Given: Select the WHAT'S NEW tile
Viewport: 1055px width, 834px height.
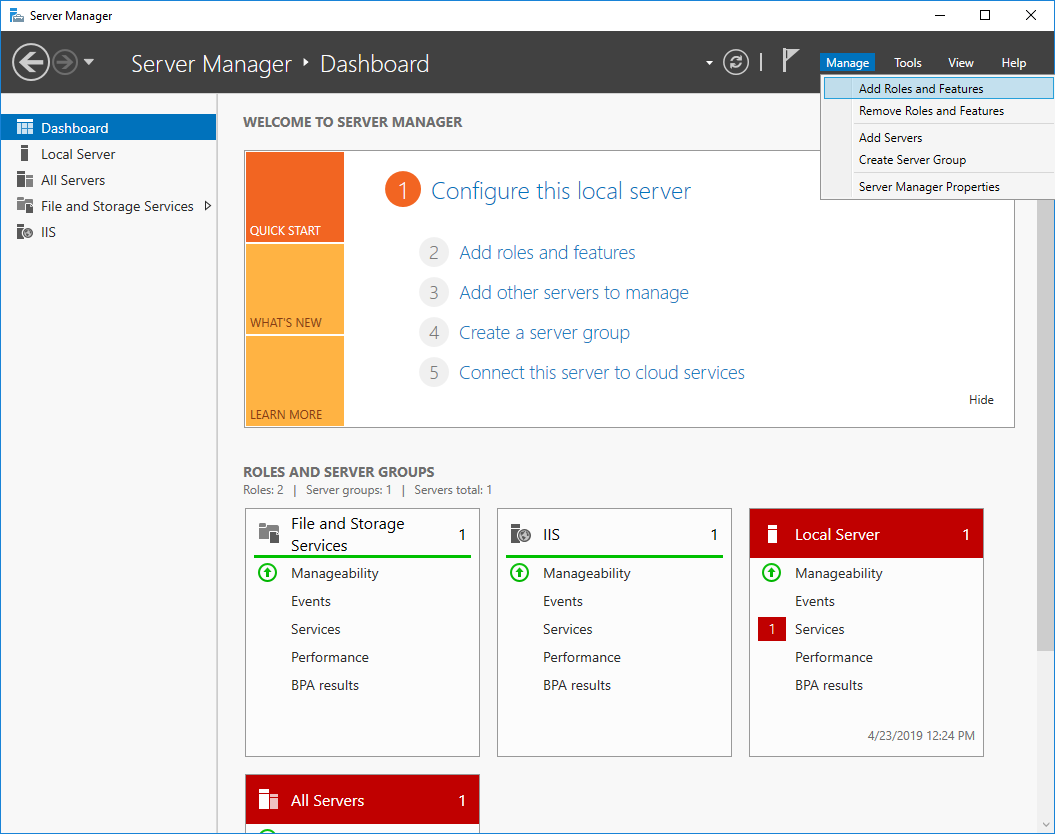Looking at the screenshot, I should coord(295,289).
